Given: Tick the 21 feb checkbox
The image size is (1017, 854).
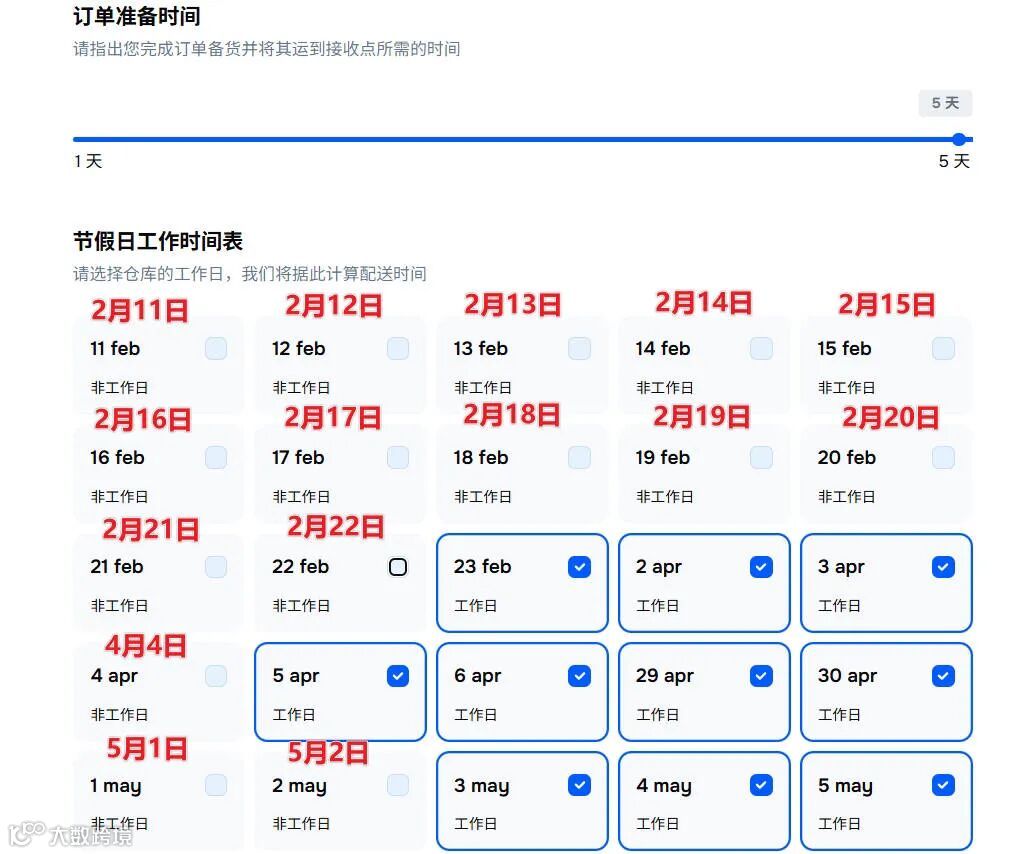Looking at the screenshot, I should pos(216,567).
